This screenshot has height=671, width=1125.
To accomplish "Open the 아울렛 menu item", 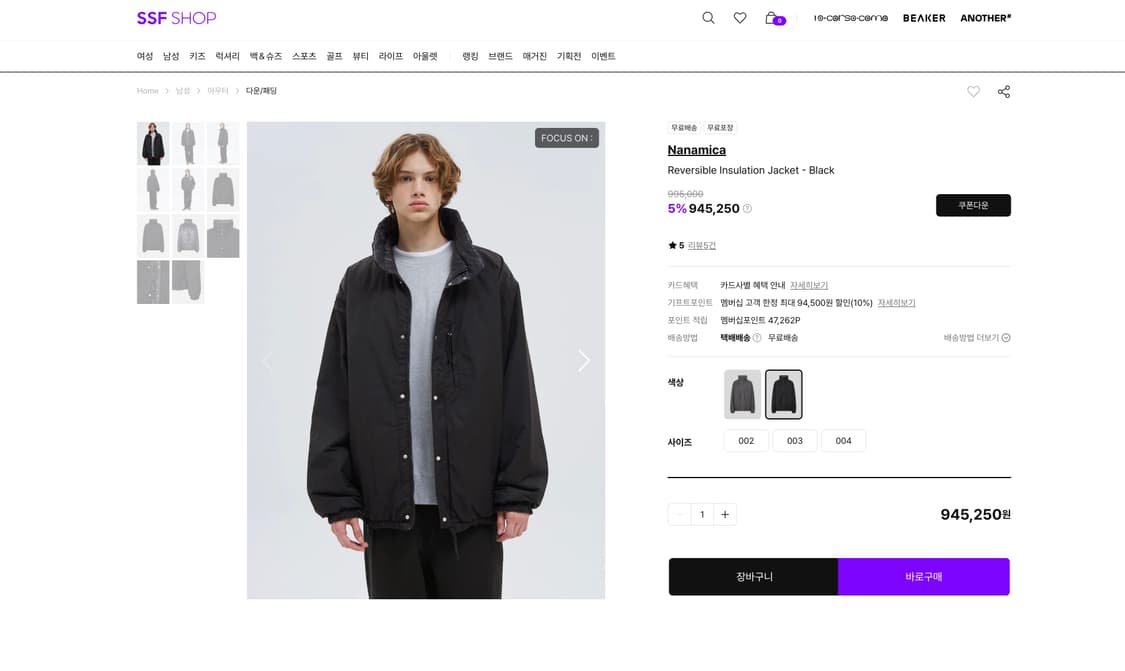I will (425, 57).
